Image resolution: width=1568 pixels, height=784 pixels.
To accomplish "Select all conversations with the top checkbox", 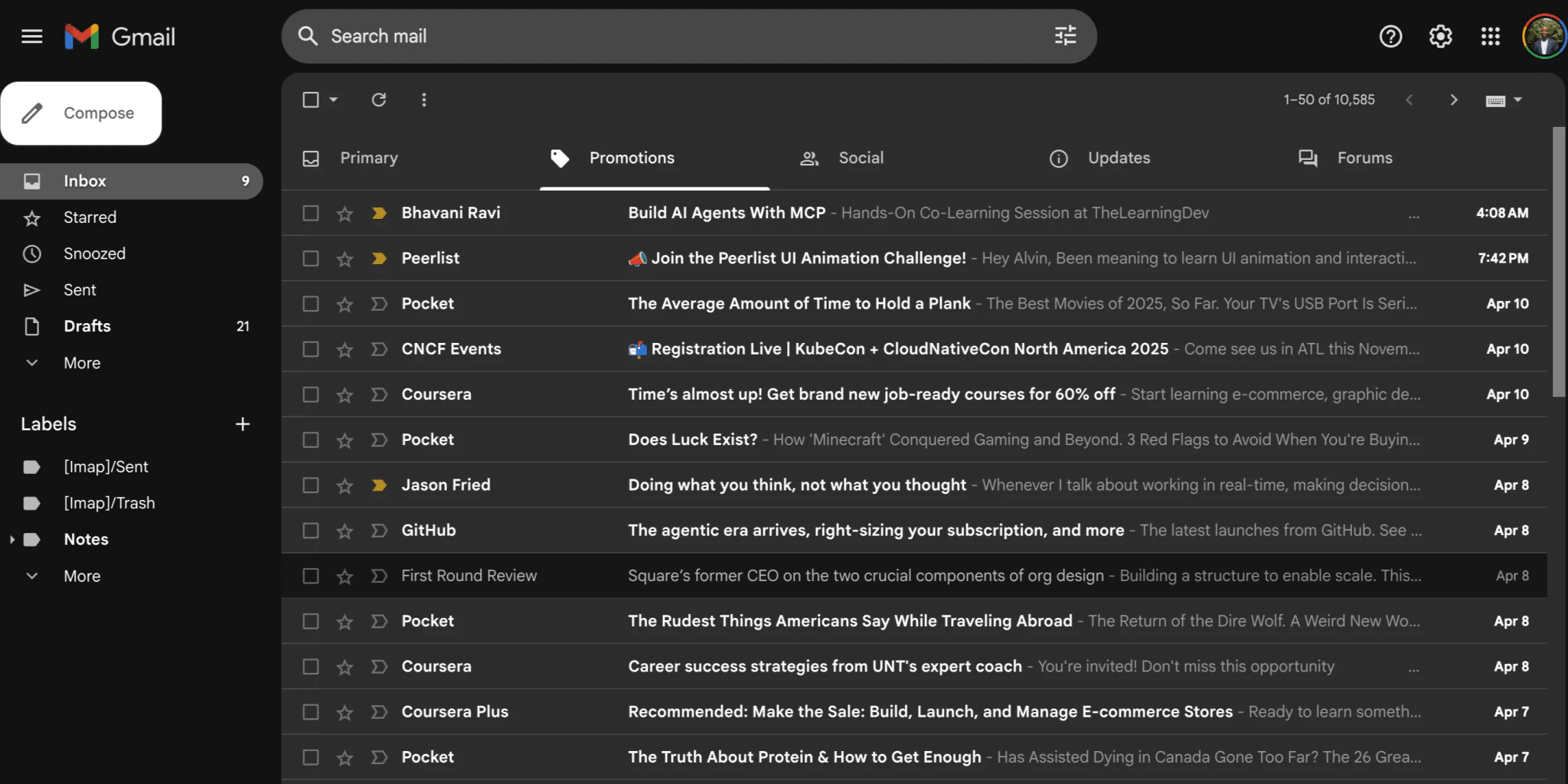I will click(x=310, y=100).
